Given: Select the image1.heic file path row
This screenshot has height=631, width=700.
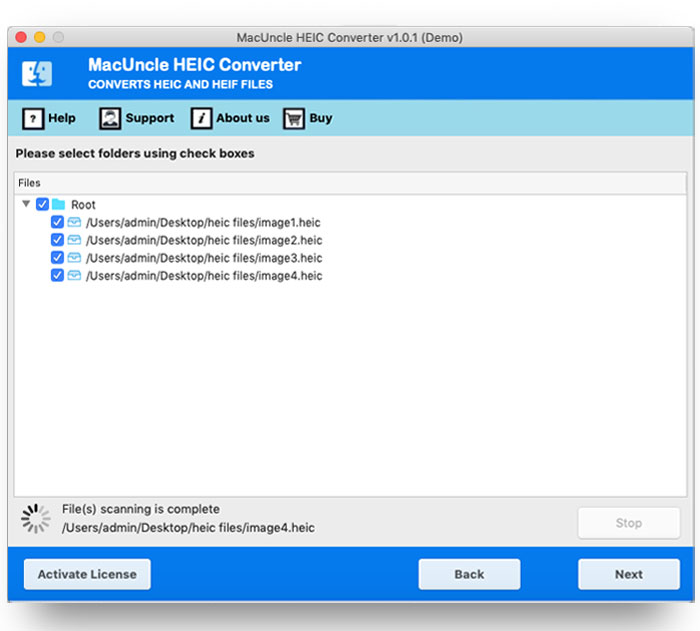Looking at the screenshot, I should (203, 222).
